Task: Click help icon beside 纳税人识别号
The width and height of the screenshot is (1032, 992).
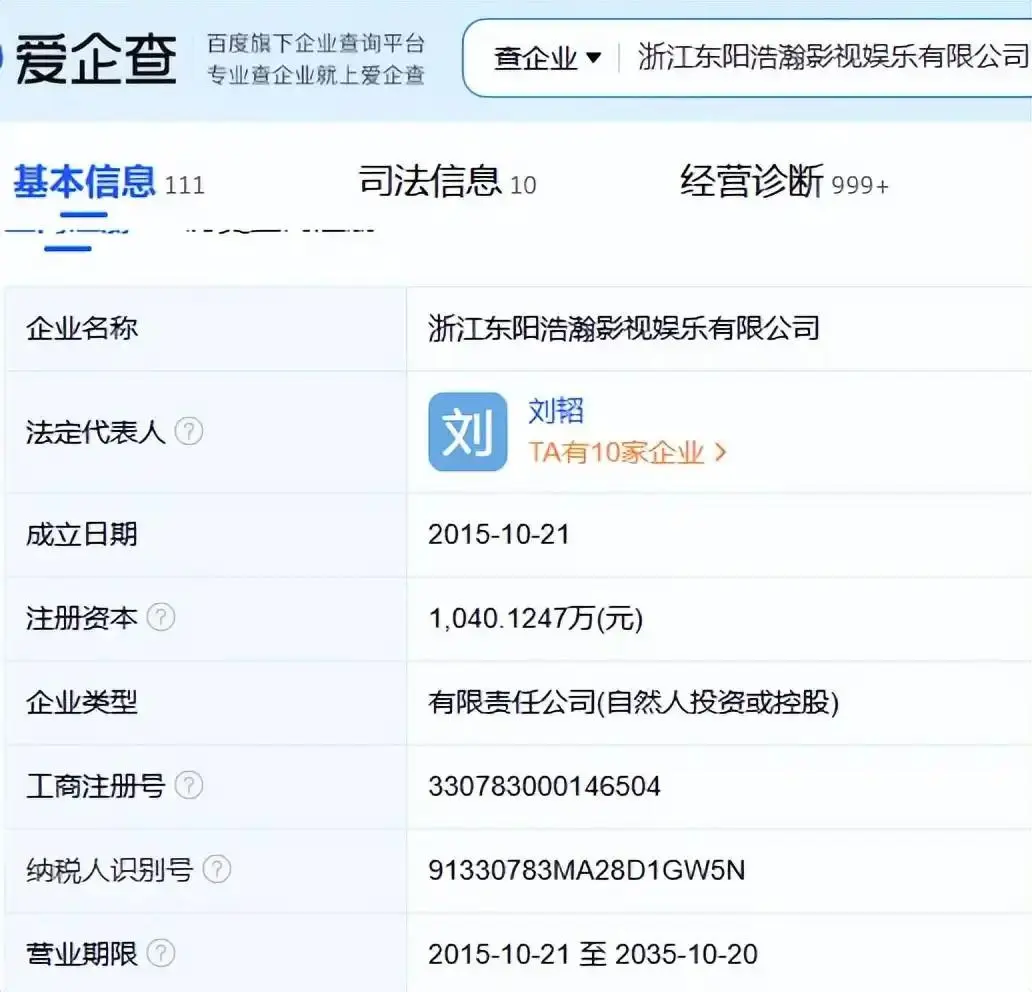Action: [x=217, y=870]
